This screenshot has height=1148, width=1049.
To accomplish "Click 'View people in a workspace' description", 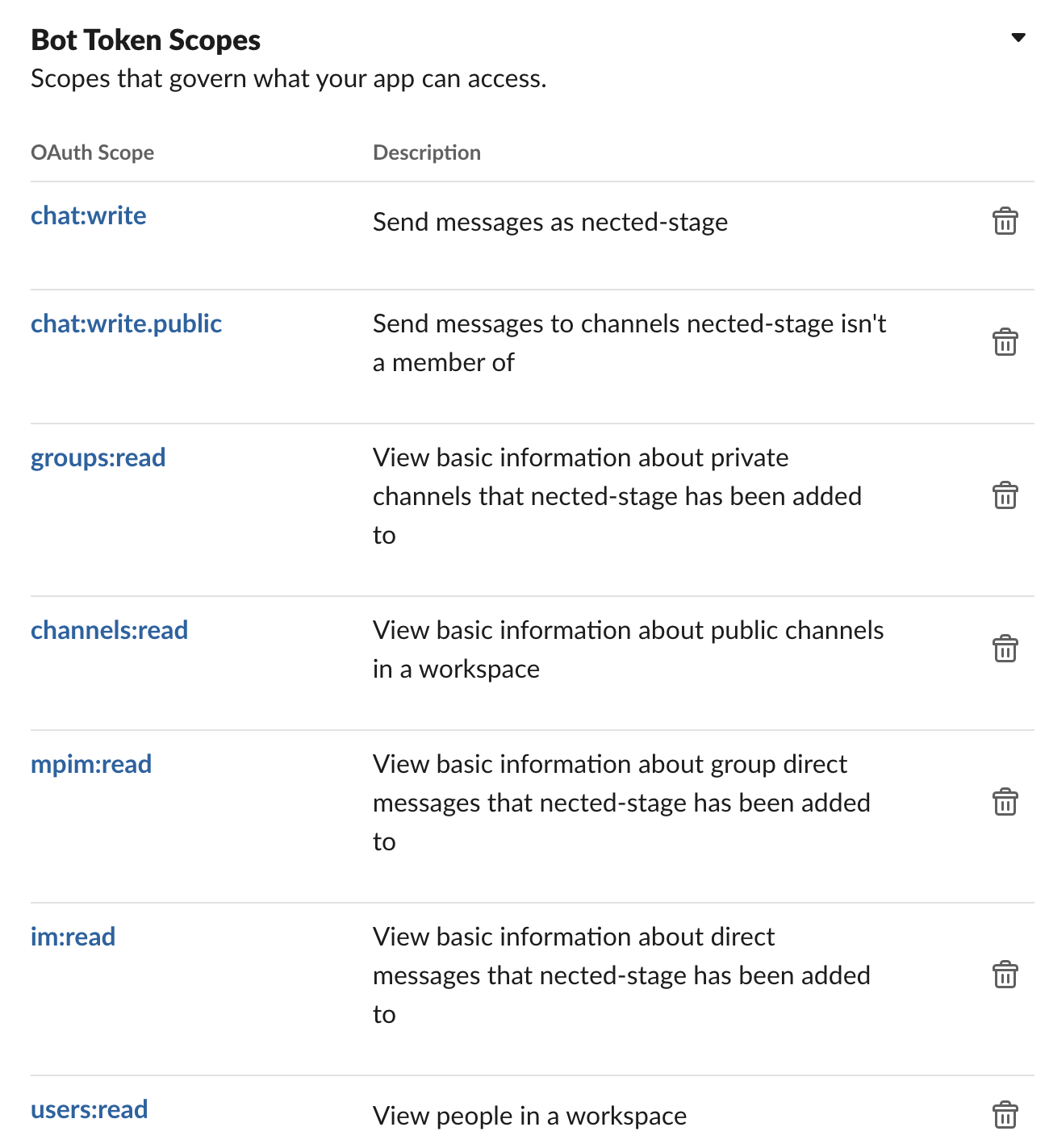I will click(529, 1117).
